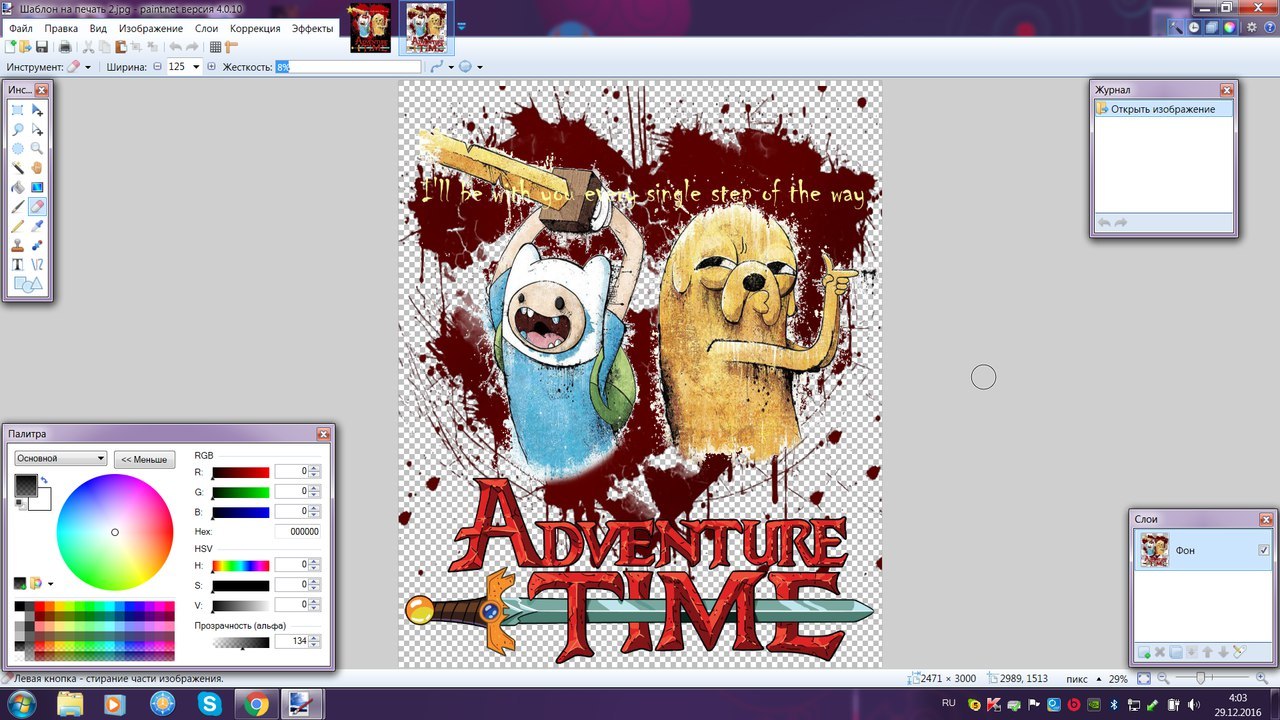Open the Слои menu

click(x=206, y=29)
